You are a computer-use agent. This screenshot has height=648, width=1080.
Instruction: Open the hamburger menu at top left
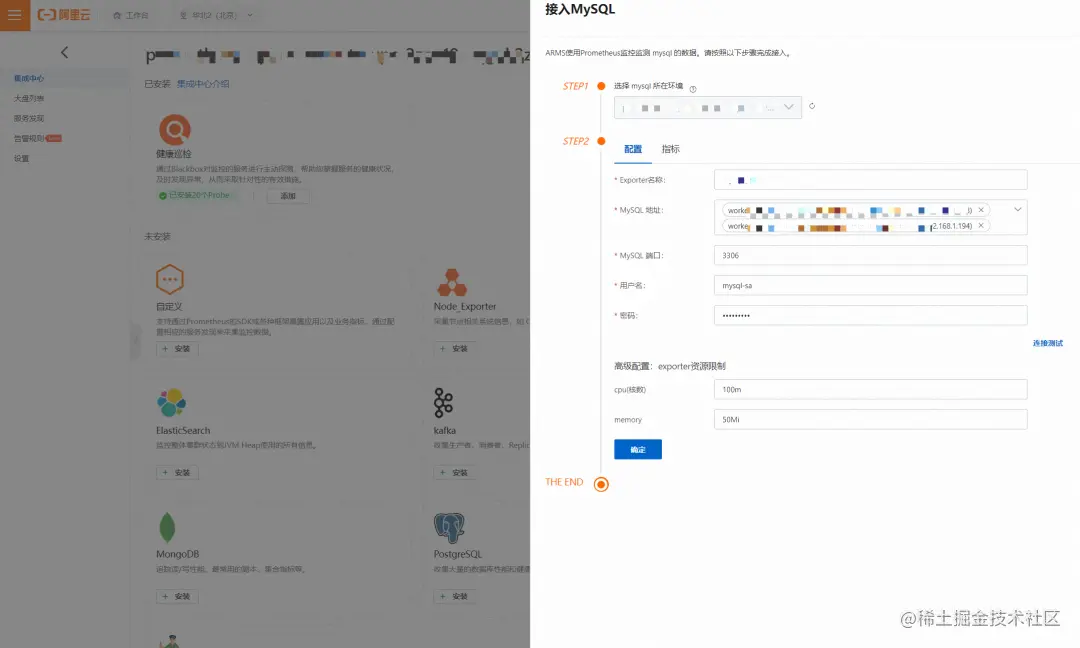pyautogui.click(x=14, y=14)
